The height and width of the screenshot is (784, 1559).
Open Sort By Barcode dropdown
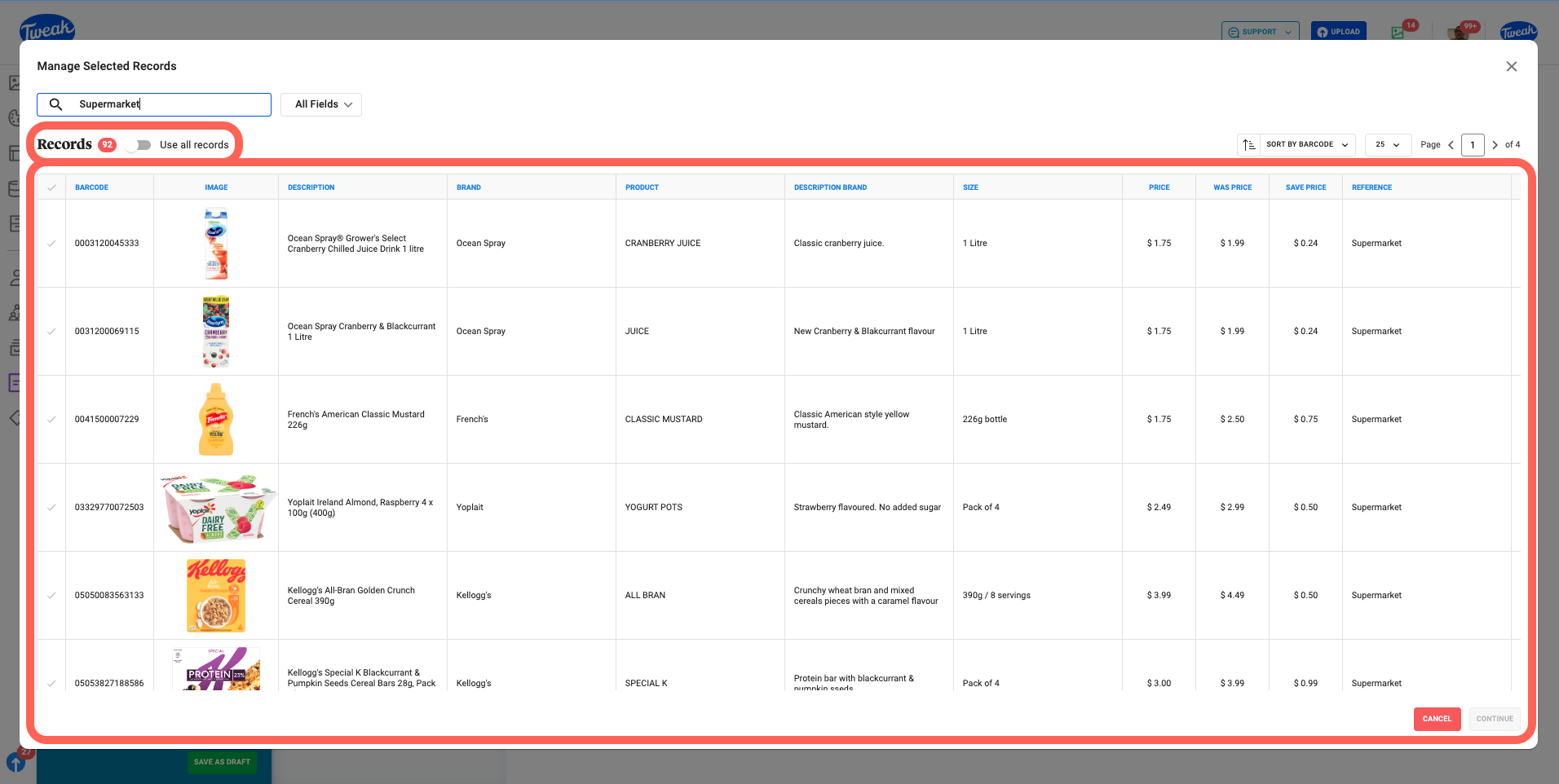pyautogui.click(x=1307, y=145)
